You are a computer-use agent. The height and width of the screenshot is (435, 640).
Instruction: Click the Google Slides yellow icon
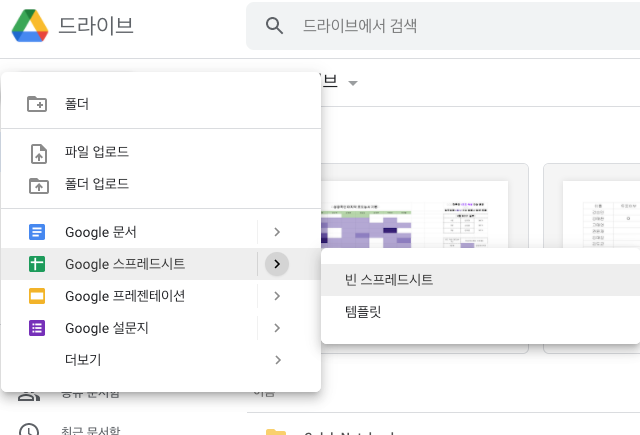pyautogui.click(x=37, y=296)
